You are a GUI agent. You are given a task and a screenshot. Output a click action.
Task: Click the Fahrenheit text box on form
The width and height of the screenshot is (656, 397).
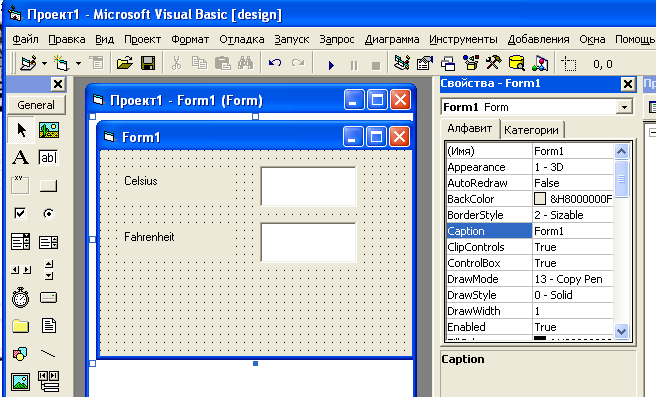pos(308,243)
